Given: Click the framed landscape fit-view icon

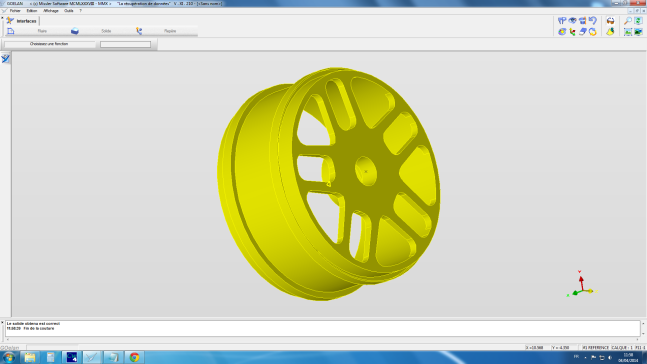Looking at the screenshot, I should tap(628, 32).
